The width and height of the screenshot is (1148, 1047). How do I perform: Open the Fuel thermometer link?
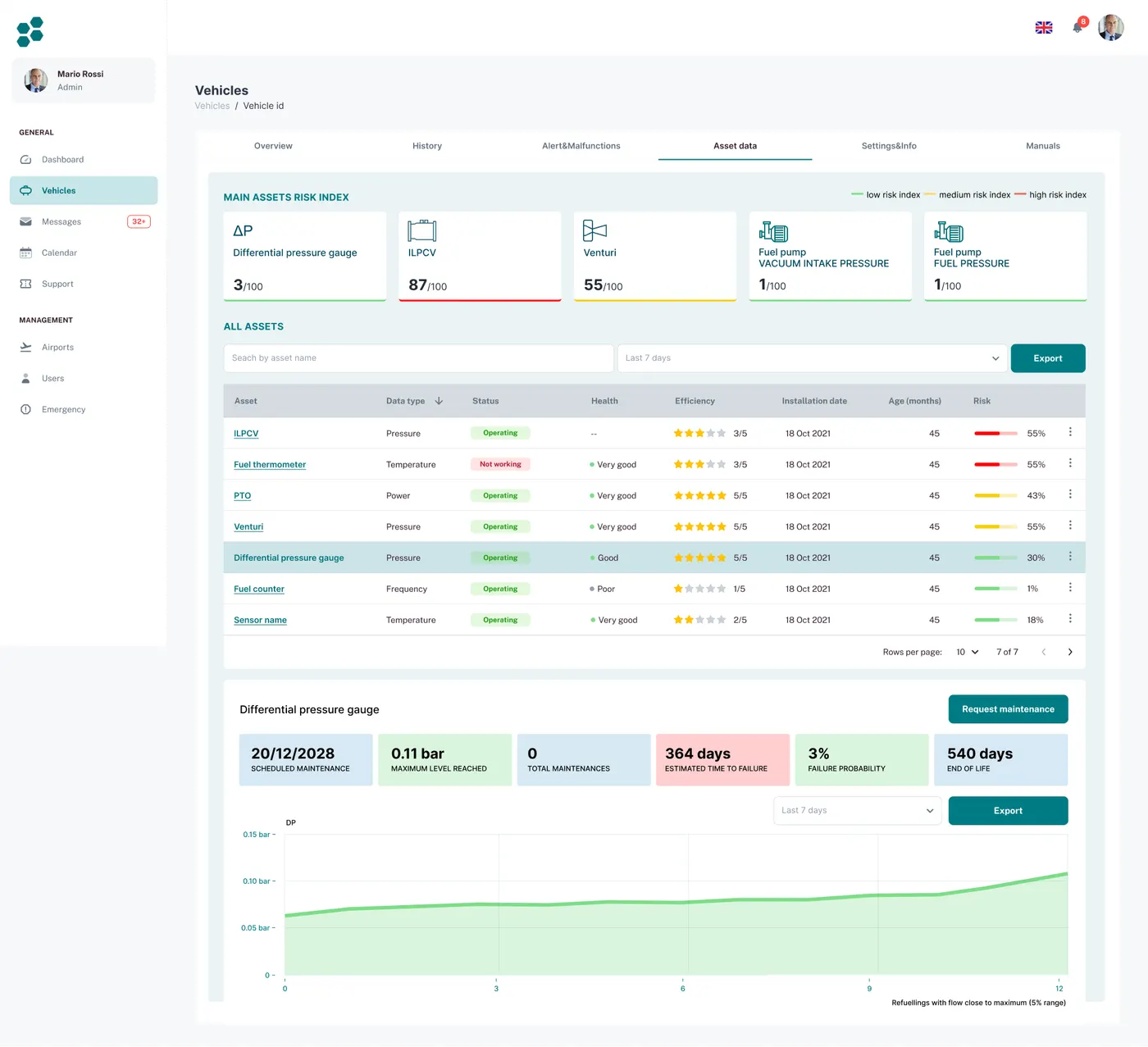pyautogui.click(x=270, y=465)
